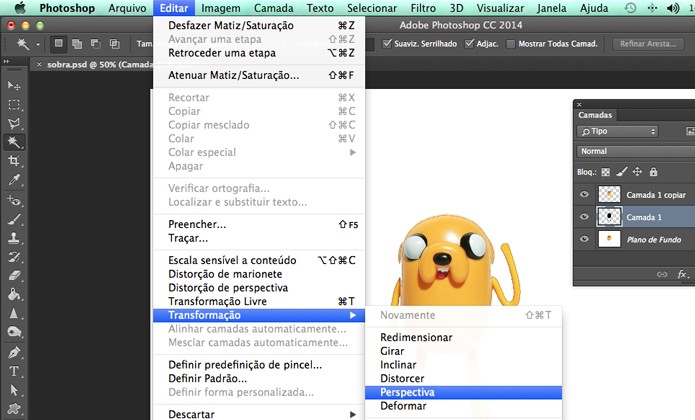Switch to the Camadas panel tab
This screenshot has width=695, height=420.
coord(595,115)
